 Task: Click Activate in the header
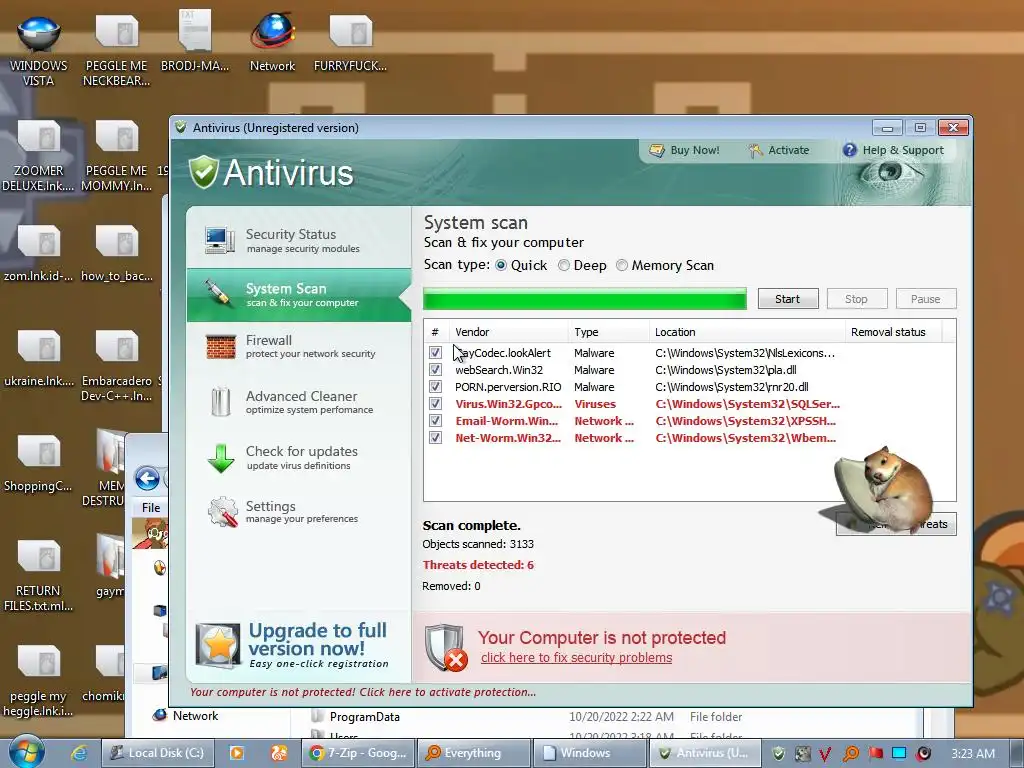(x=779, y=150)
